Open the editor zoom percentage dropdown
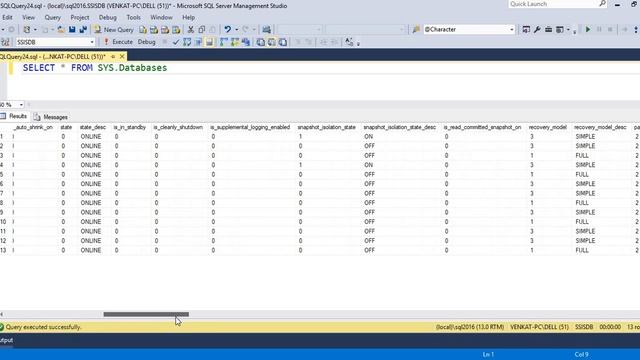 (21, 105)
